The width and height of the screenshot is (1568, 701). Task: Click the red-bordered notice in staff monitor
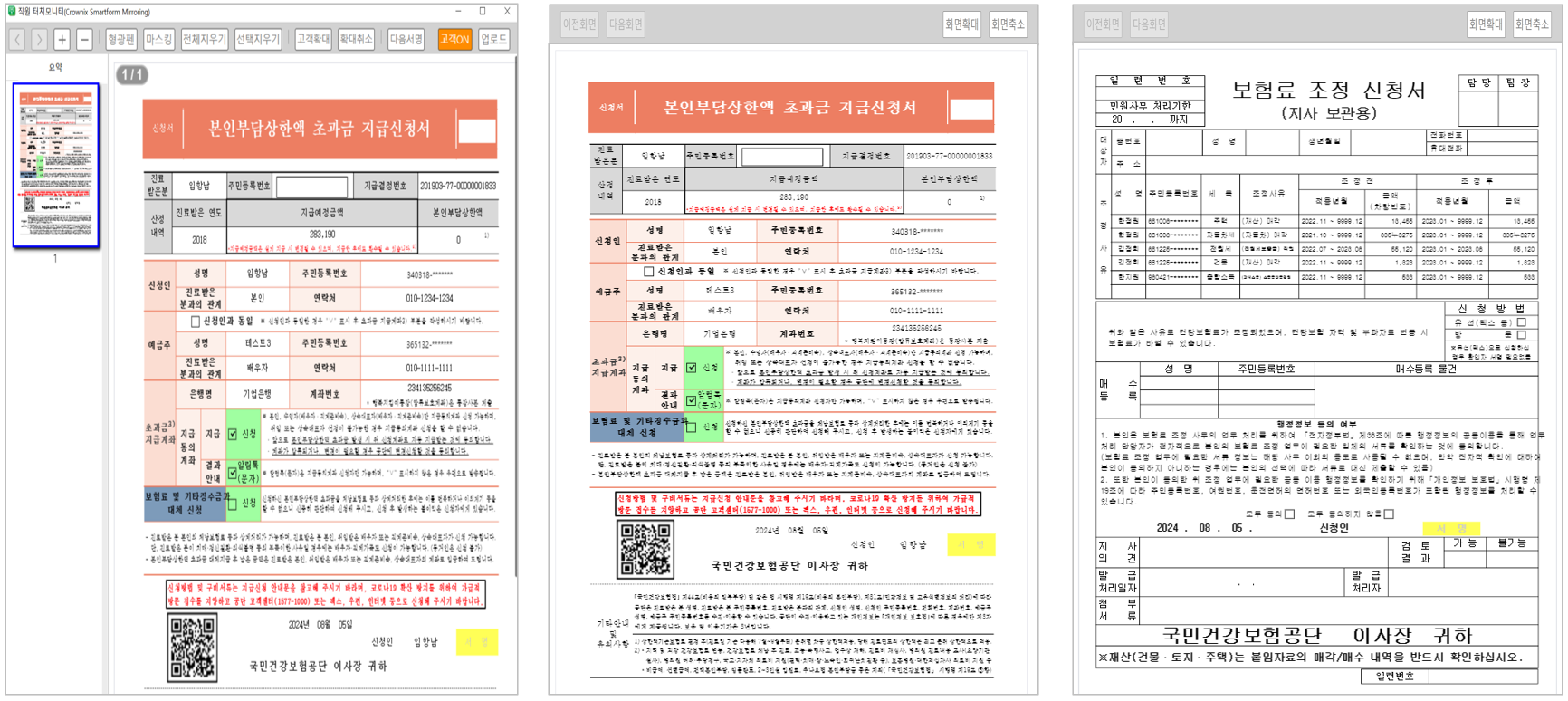click(327, 594)
